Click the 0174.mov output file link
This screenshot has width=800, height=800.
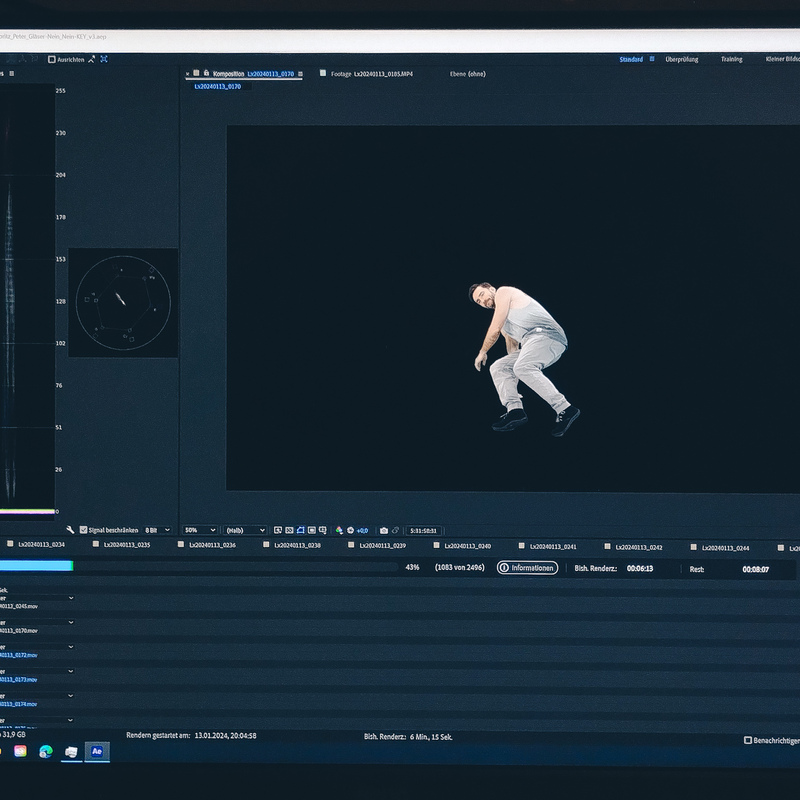coord(18,704)
